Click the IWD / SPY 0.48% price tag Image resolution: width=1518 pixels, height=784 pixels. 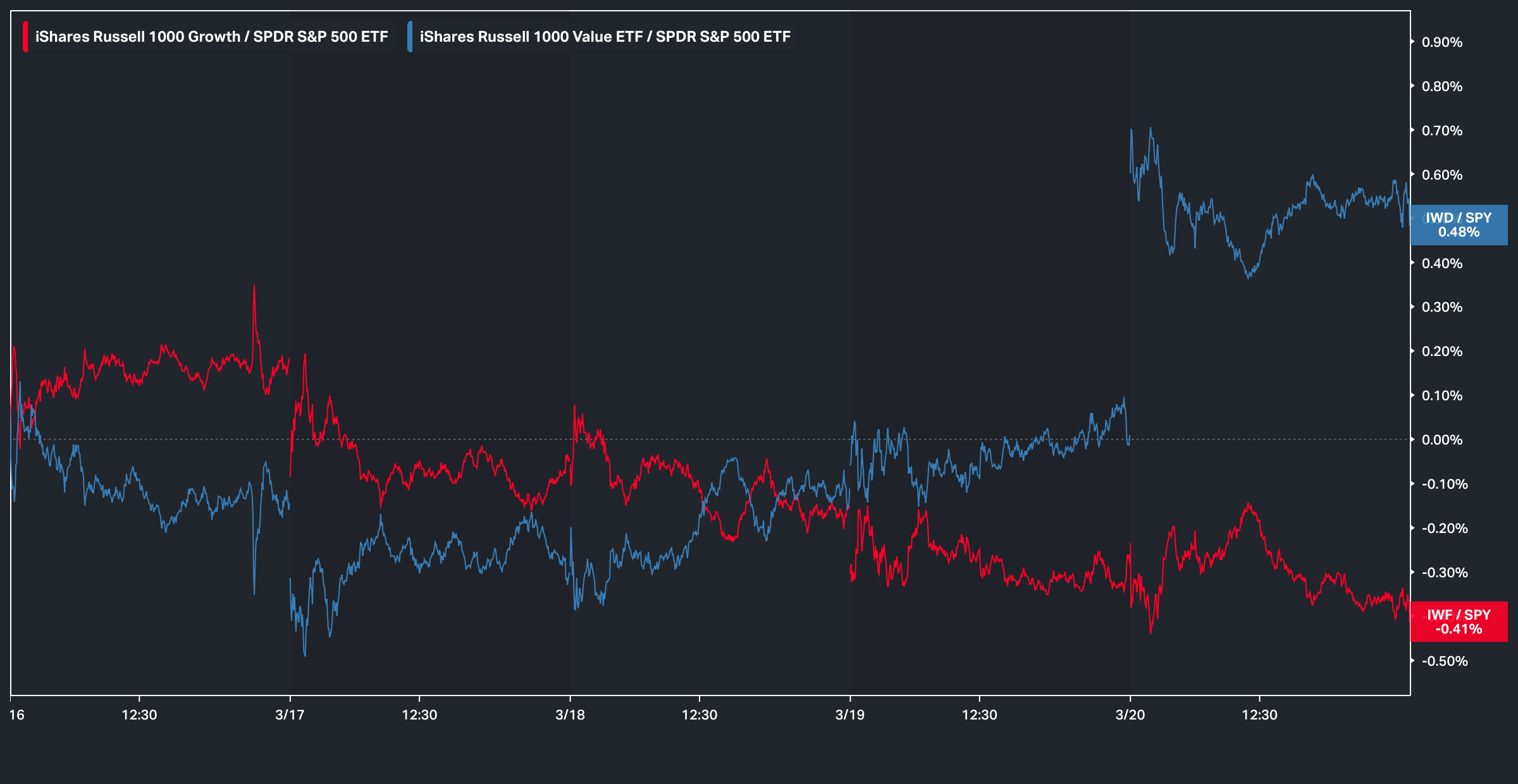[1459, 225]
